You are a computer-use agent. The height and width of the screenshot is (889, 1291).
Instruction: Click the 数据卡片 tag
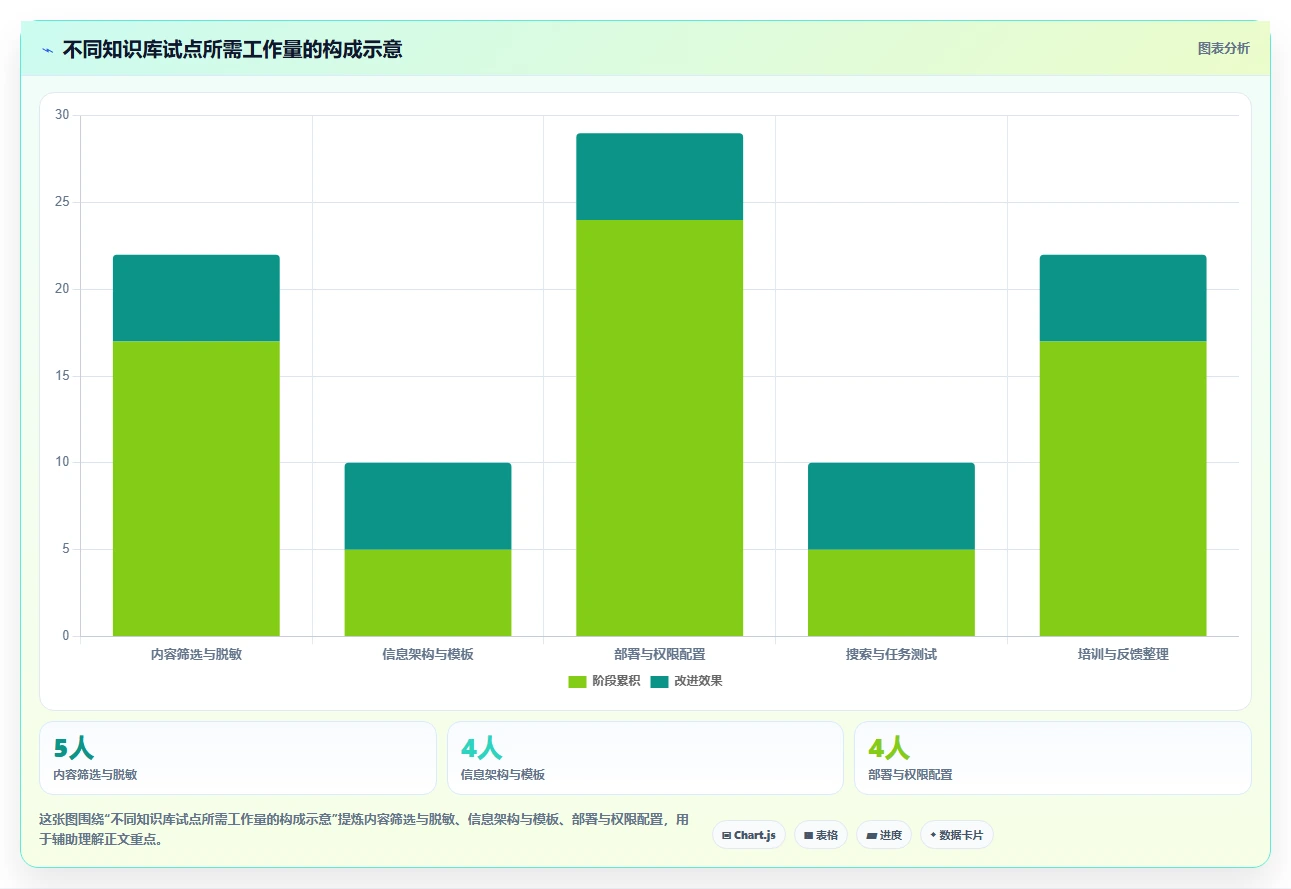pos(956,835)
